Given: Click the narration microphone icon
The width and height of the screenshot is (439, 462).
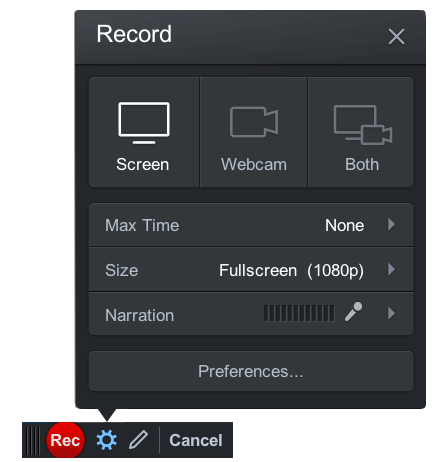Looking at the screenshot, I should 353,312.
